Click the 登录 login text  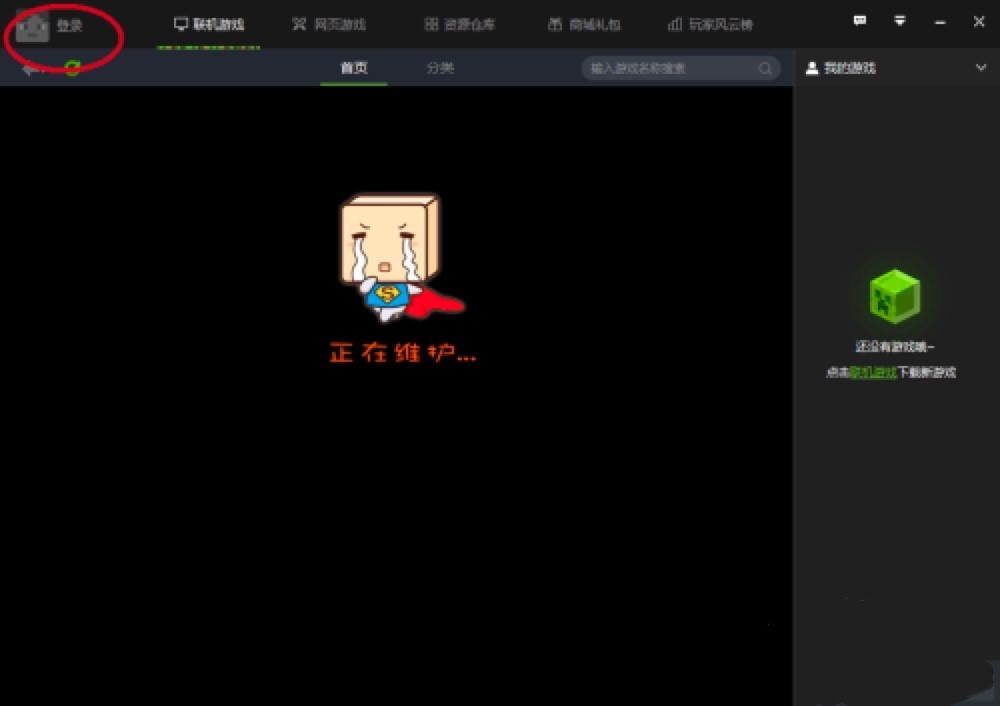pos(70,26)
